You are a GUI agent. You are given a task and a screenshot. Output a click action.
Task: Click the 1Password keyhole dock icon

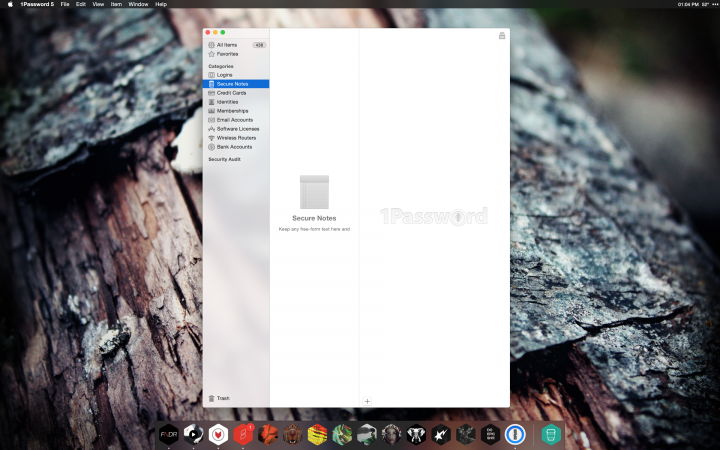pyautogui.click(x=515, y=434)
